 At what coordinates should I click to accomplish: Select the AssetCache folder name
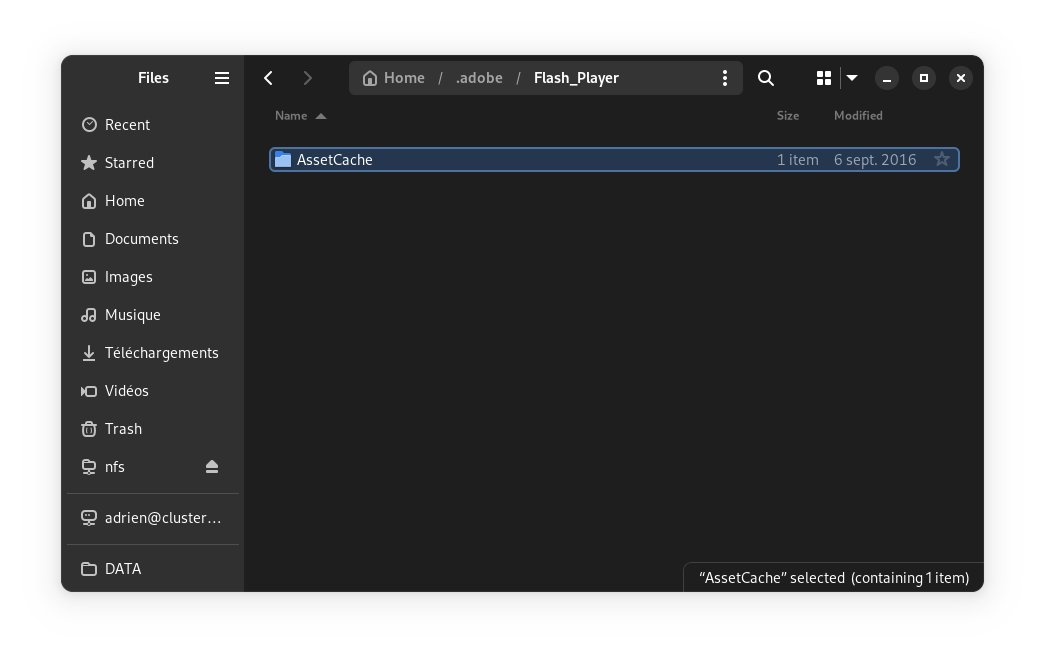[x=335, y=159]
